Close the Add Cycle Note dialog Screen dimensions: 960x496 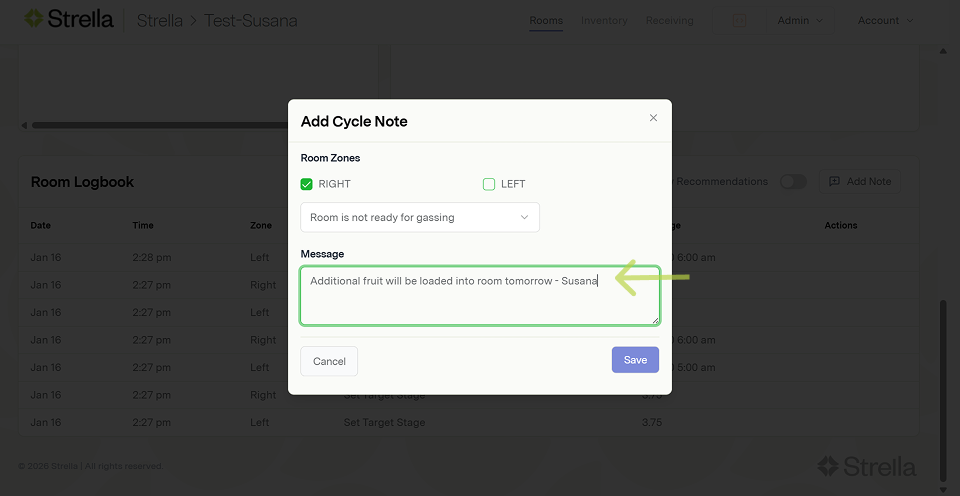pos(653,118)
